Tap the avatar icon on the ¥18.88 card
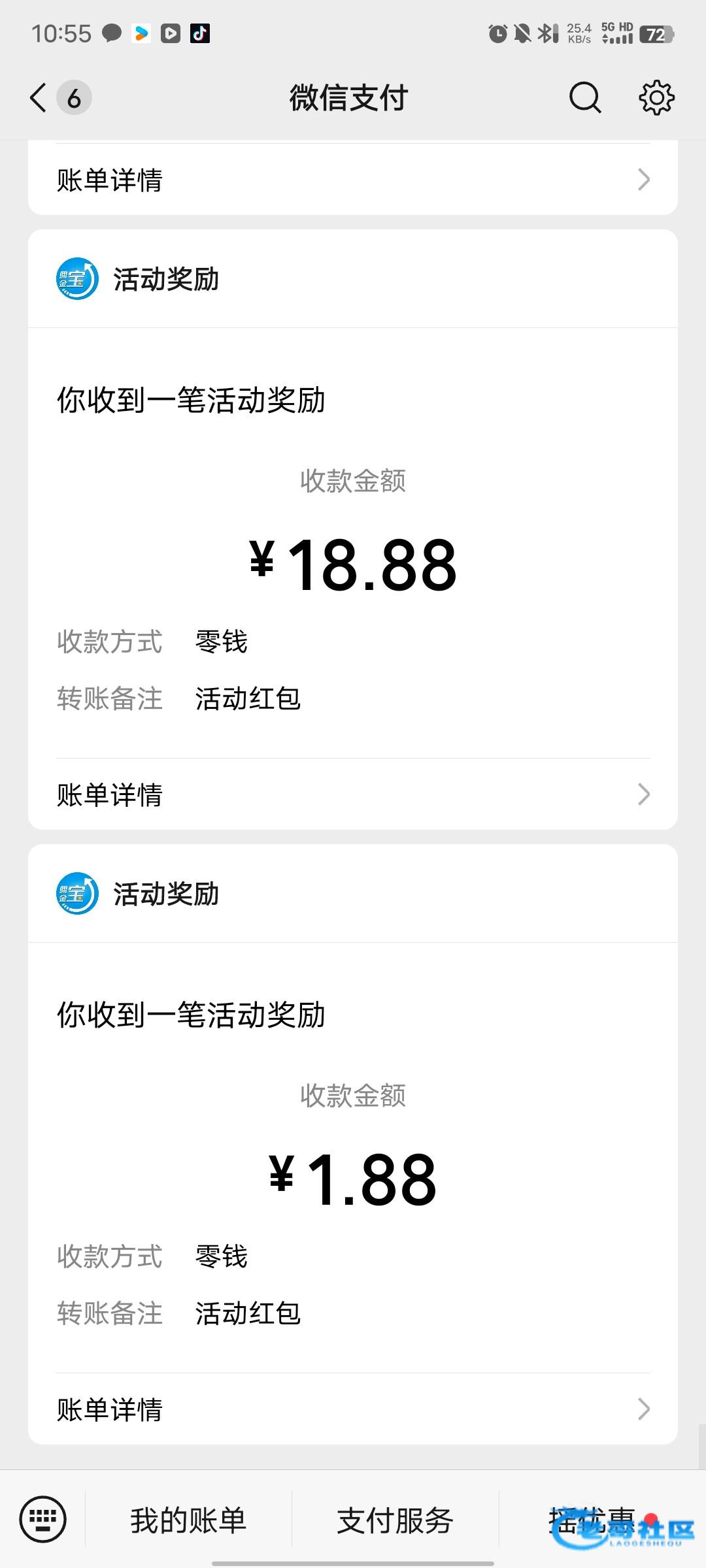The image size is (706, 1568). (77, 279)
